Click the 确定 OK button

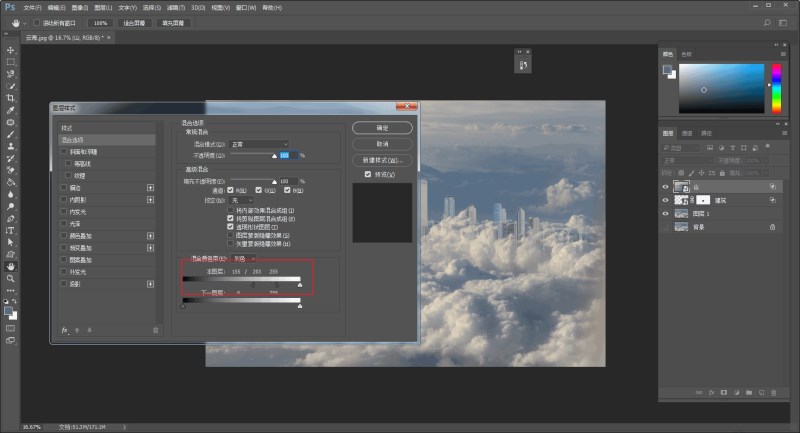(382, 128)
